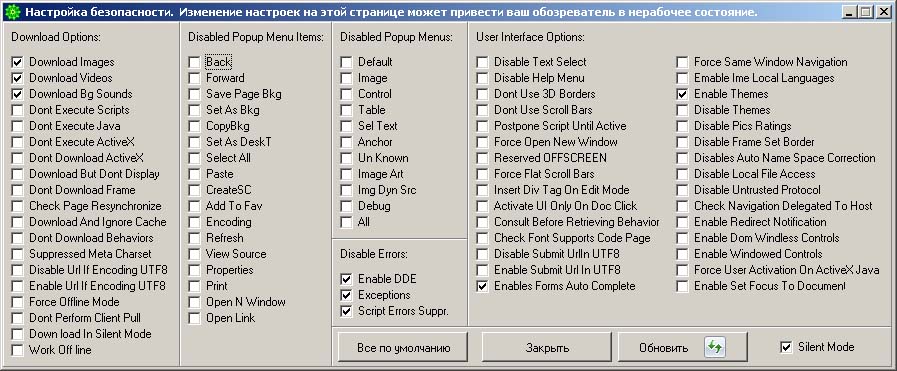The image size is (897, 371).
Task: Uncheck Download Images checkbox
Action: 18,62
